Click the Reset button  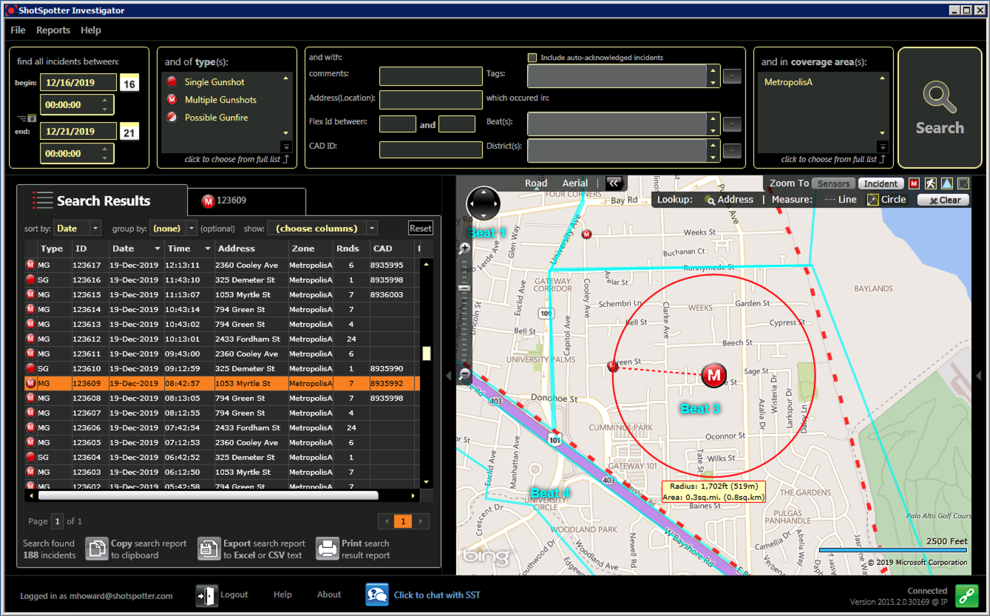(420, 228)
